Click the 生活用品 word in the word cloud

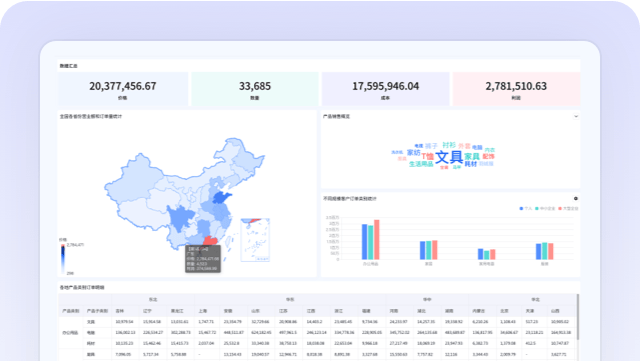[421, 164]
